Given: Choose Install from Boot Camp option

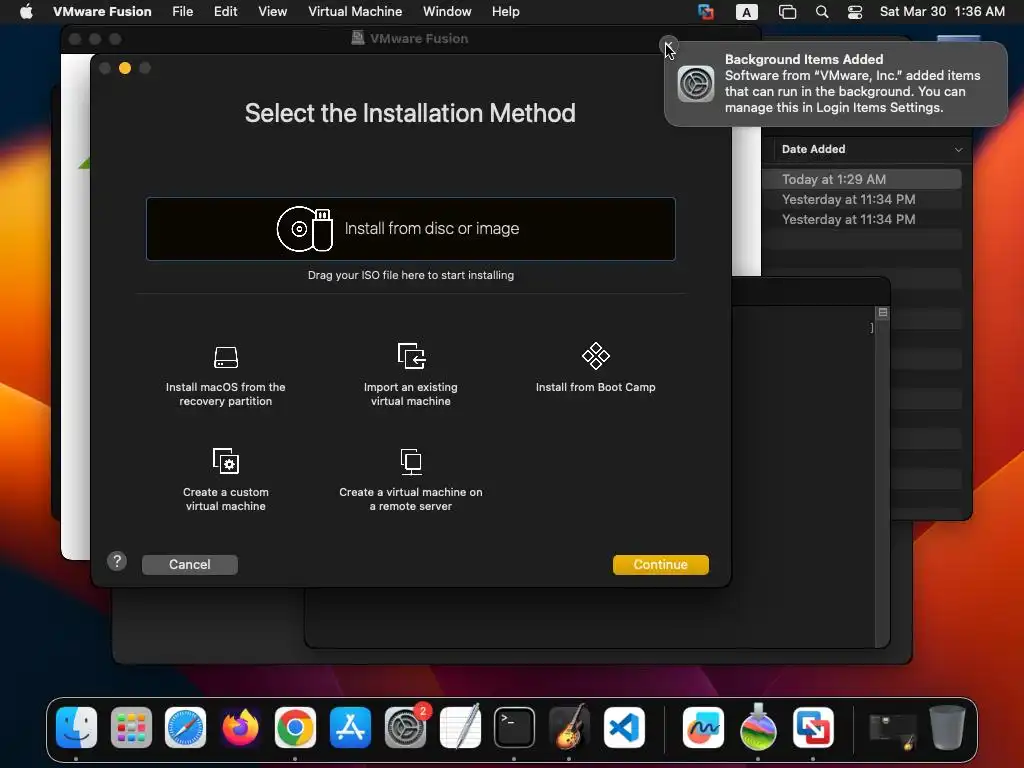Looking at the screenshot, I should [x=596, y=368].
